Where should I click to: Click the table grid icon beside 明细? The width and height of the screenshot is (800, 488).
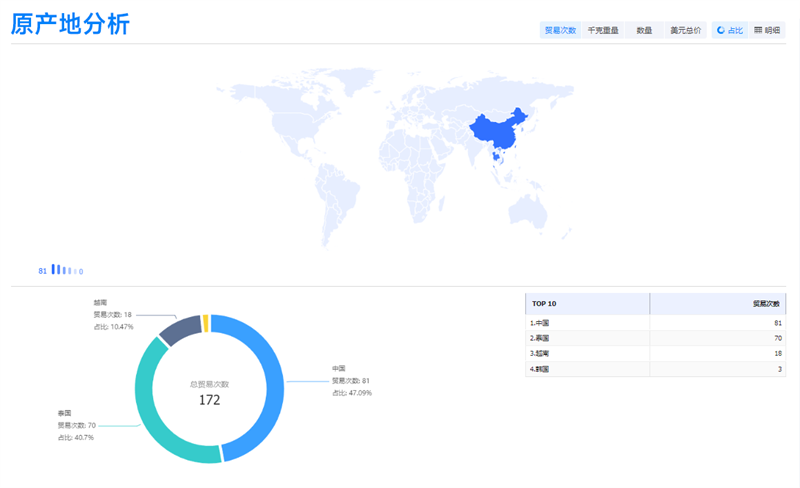[x=758, y=31]
